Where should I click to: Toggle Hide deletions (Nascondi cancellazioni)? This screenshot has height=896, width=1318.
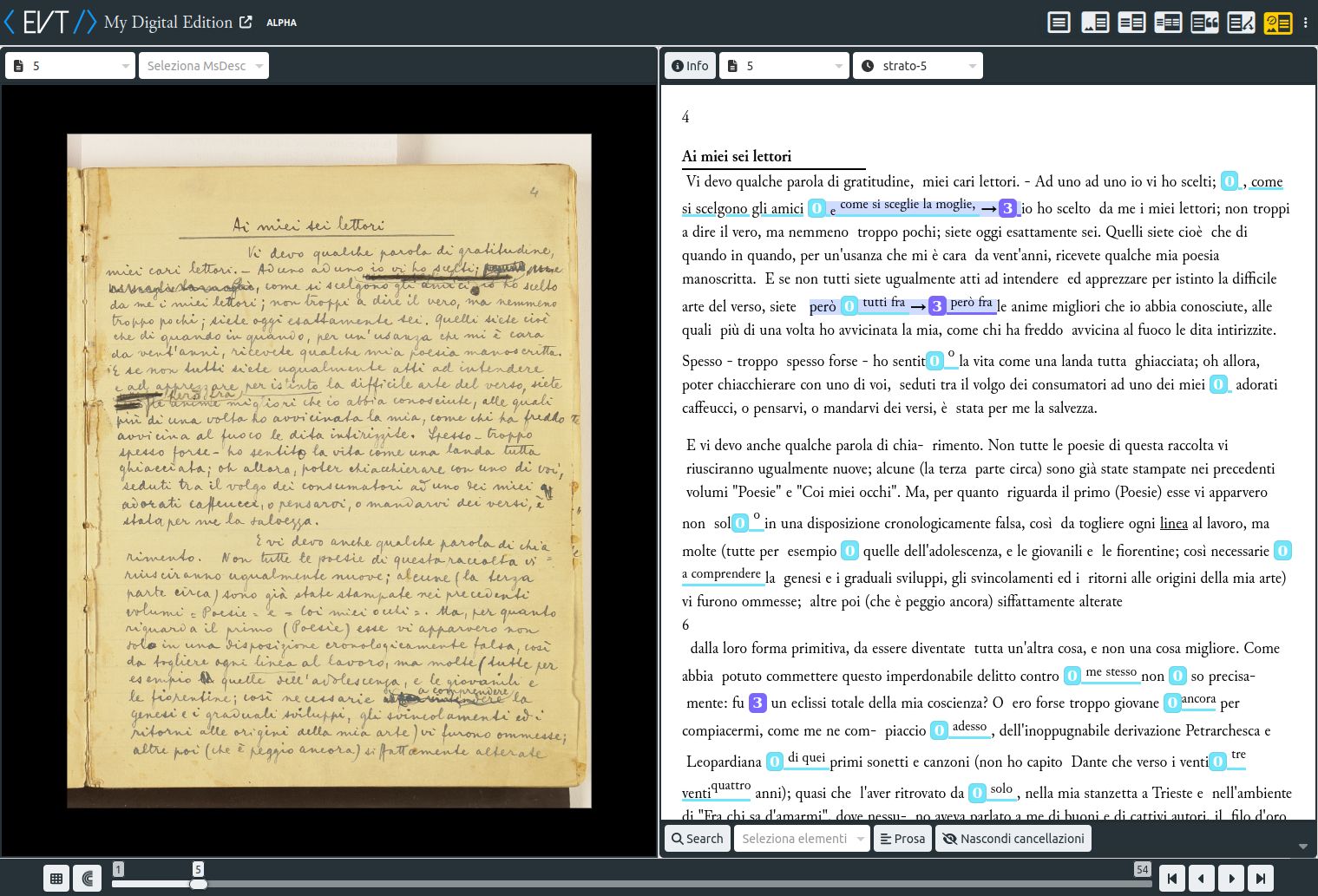tap(1013, 839)
